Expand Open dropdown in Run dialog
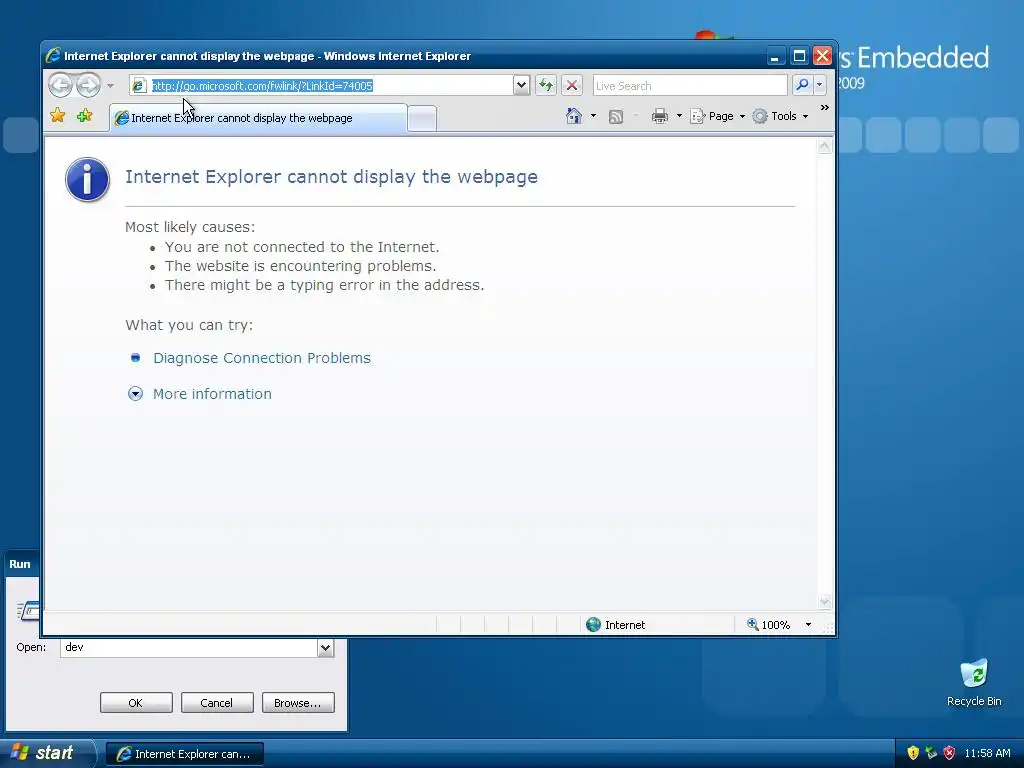Image resolution: width=1024 pixels, height=768 pixels. pyautogui.click(x=325, y=647)
